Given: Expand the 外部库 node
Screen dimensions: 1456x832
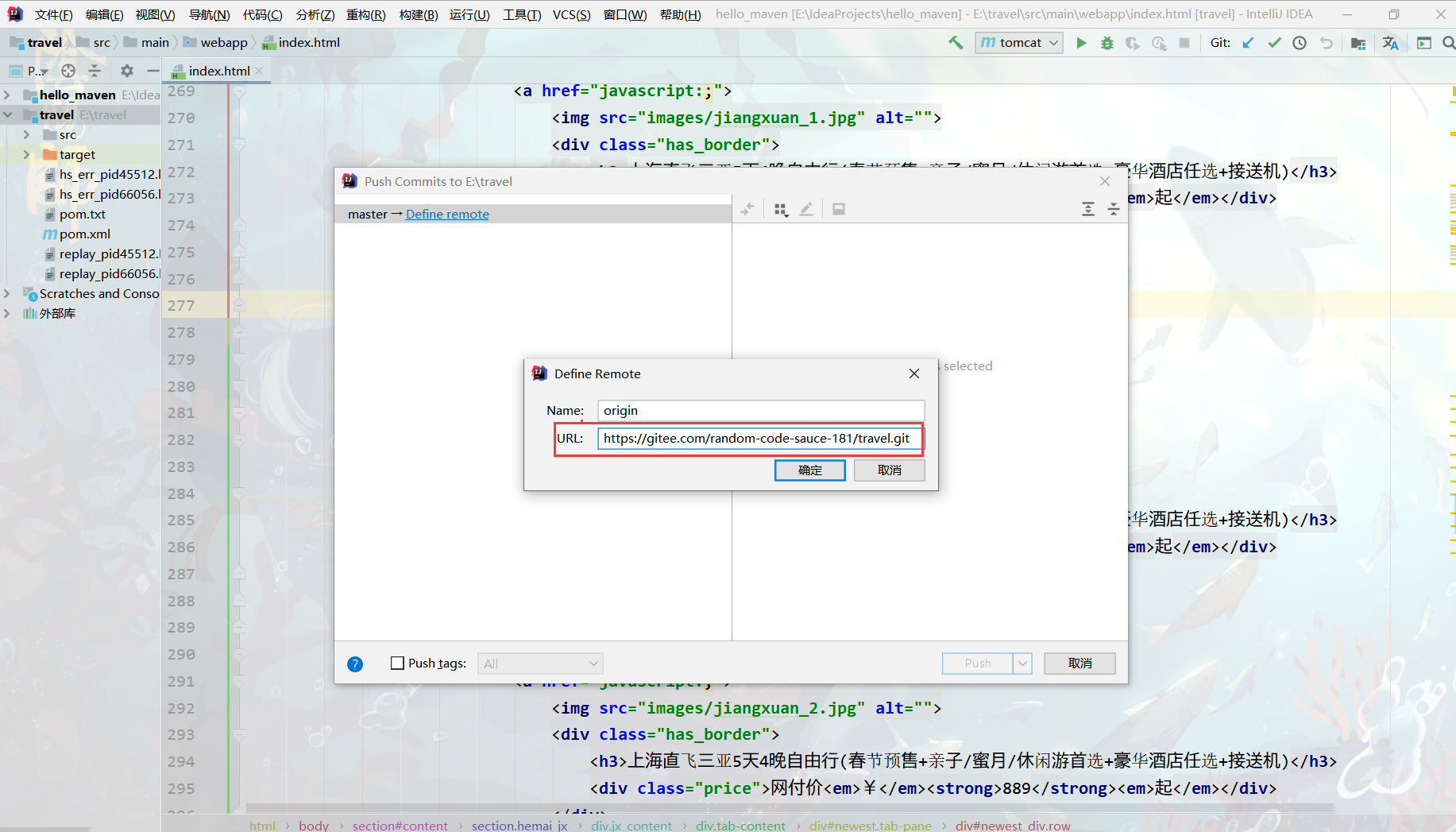Looking at the screenshot, I should [7, 314].
